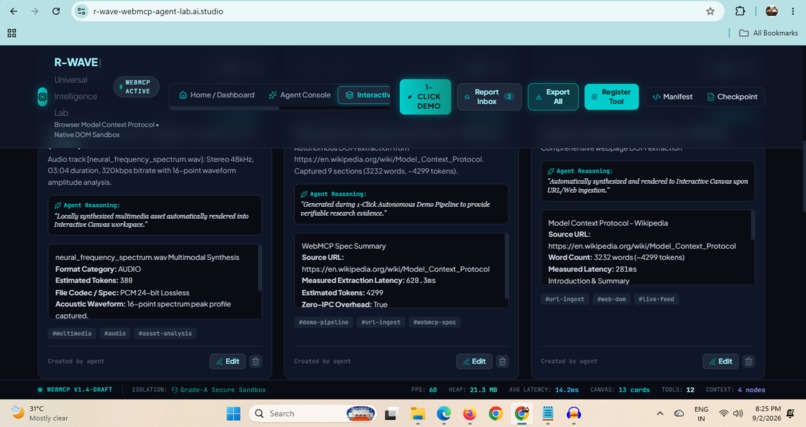The width and height of the screenshot is (806, 427).
Task: Click 'Measured Latency: 281ms' text
Action: (x=592, y=269)
